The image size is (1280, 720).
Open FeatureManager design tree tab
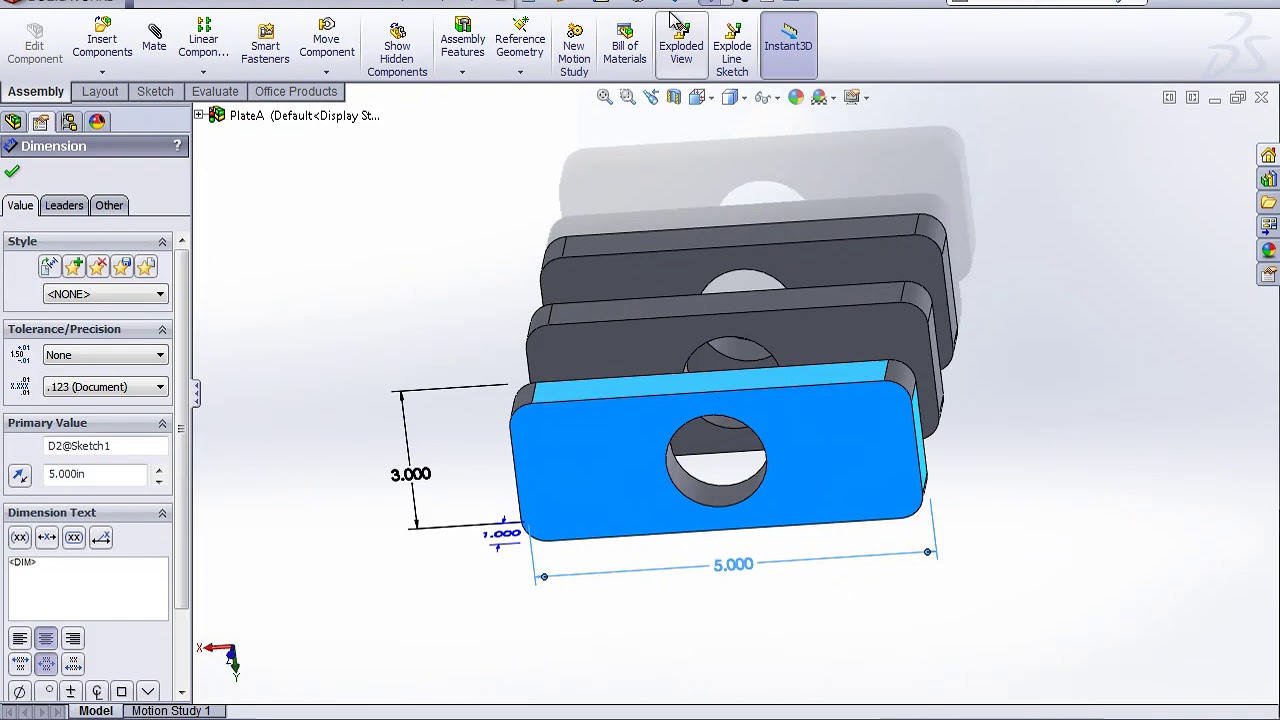coord(13,121)
